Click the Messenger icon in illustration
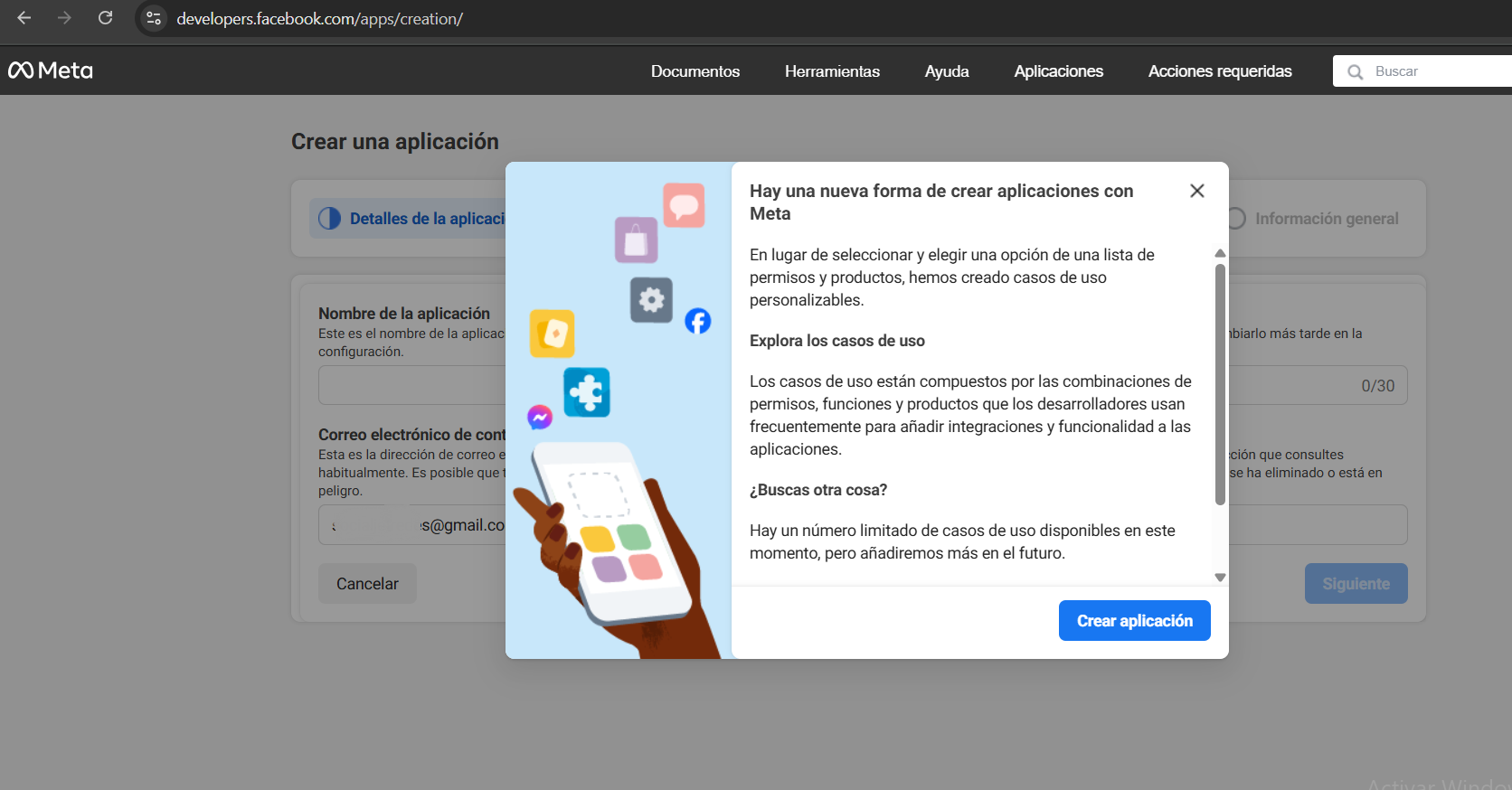This screenshot has height=790, width=1512. [540, 417]
